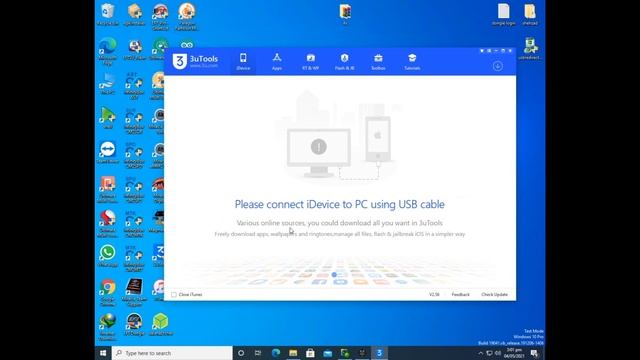Click the taskbar clock and date

tap(514, 353)
